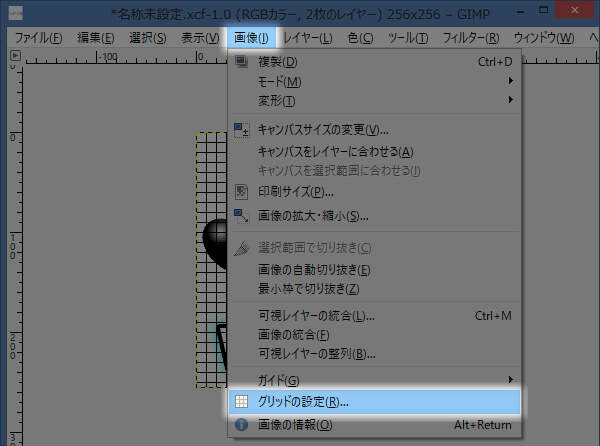The image size is (600, 446).
Task: Click the ruler corner menu arrow button
Action: pyautogui.click(x=15, y=55)
